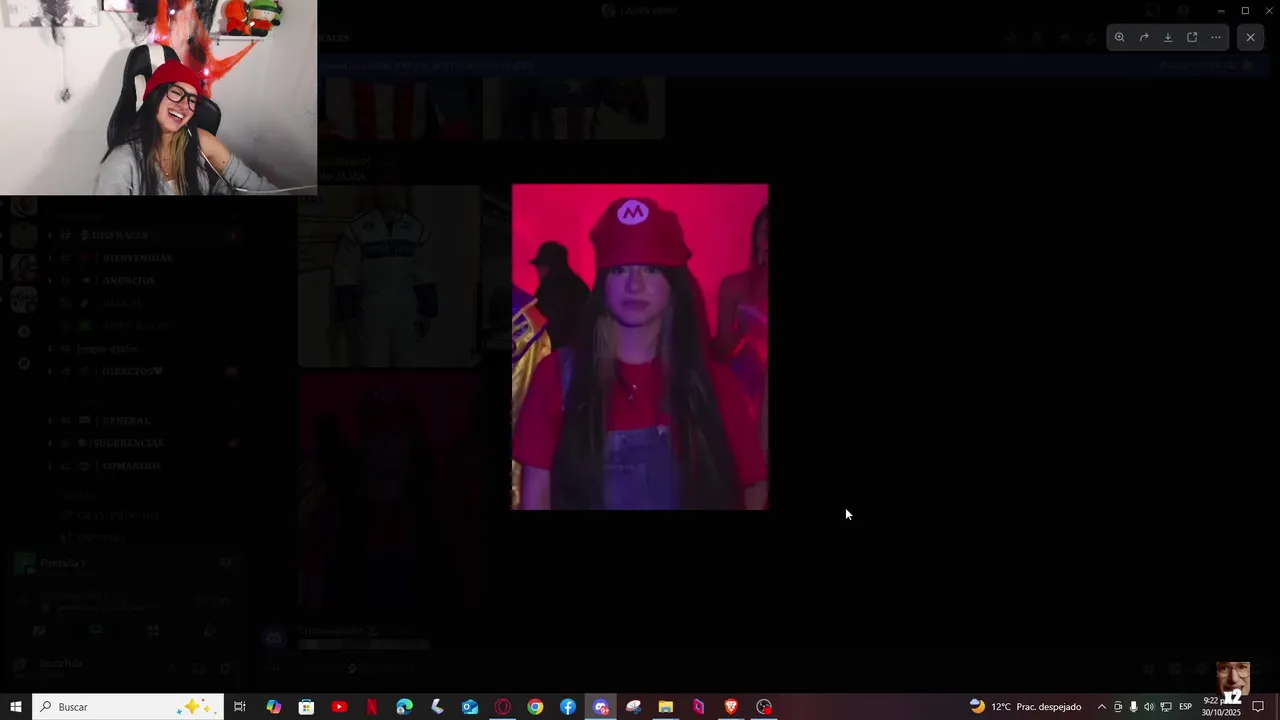Open the three-dots more options menu

pyautogui.click(x=1216, y=38)
